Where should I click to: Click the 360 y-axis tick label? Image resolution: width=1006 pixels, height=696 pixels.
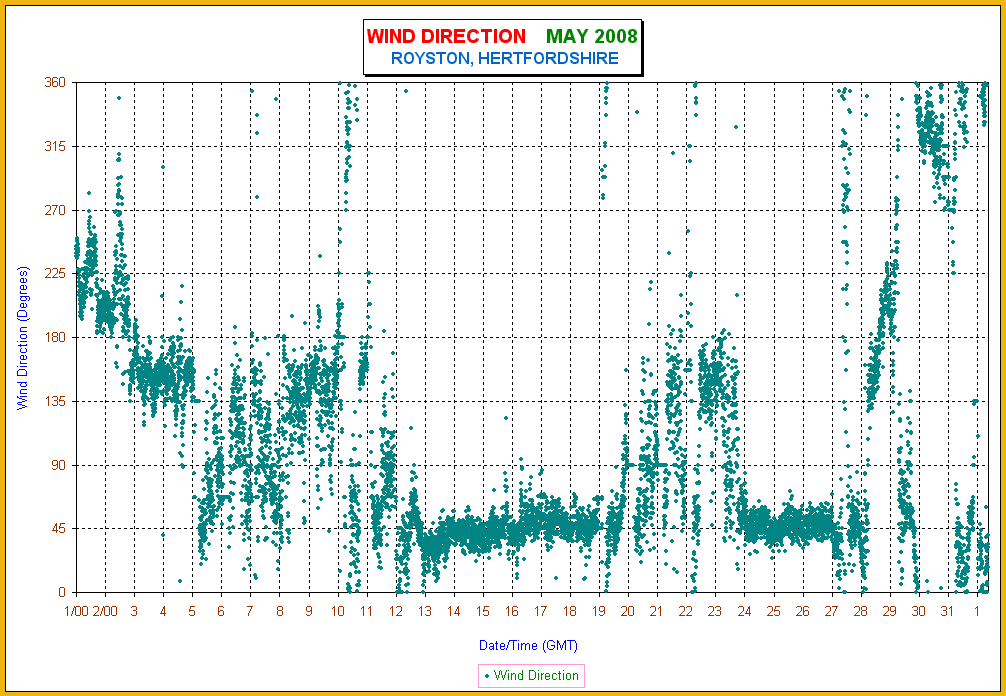coord(56,82)
